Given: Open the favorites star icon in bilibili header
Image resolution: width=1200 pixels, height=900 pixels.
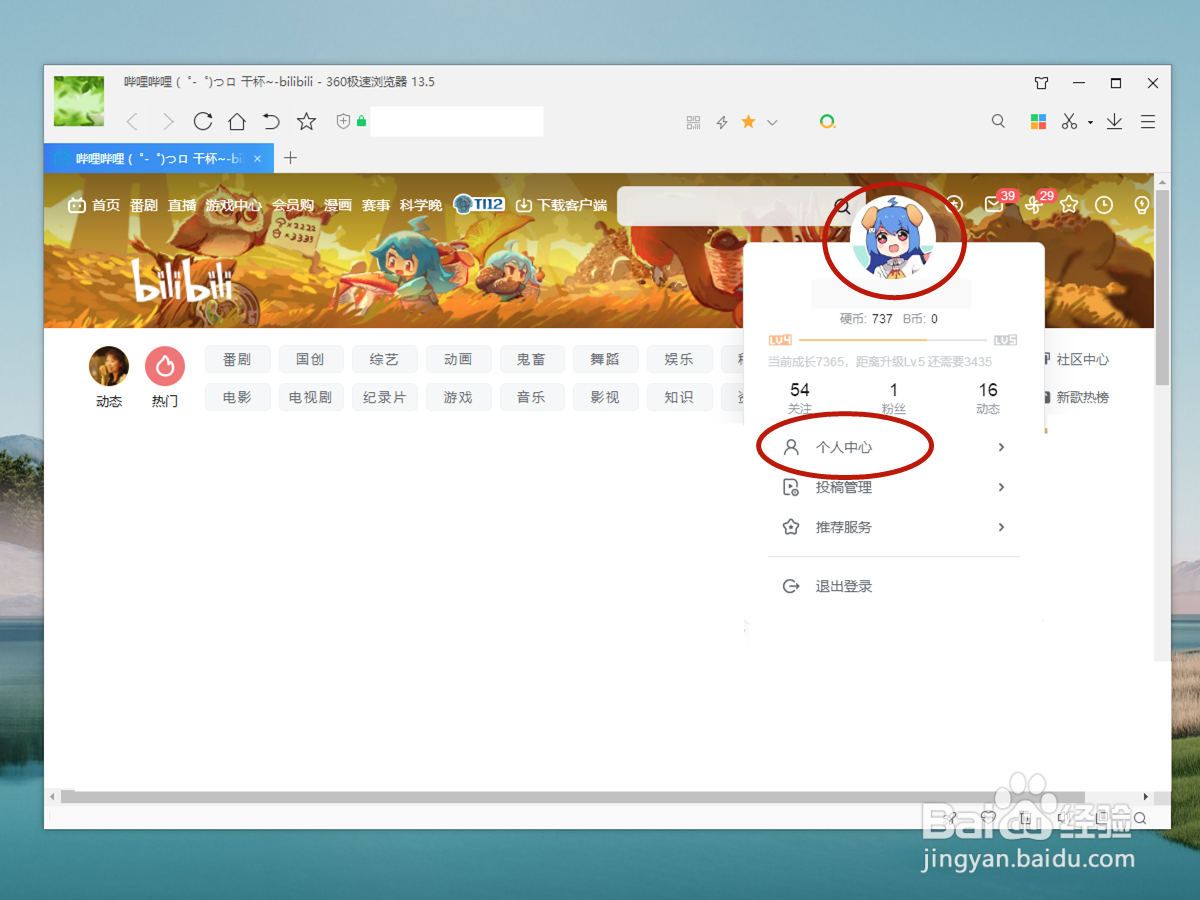Looking at the screenshot, I should [1069, 204].
